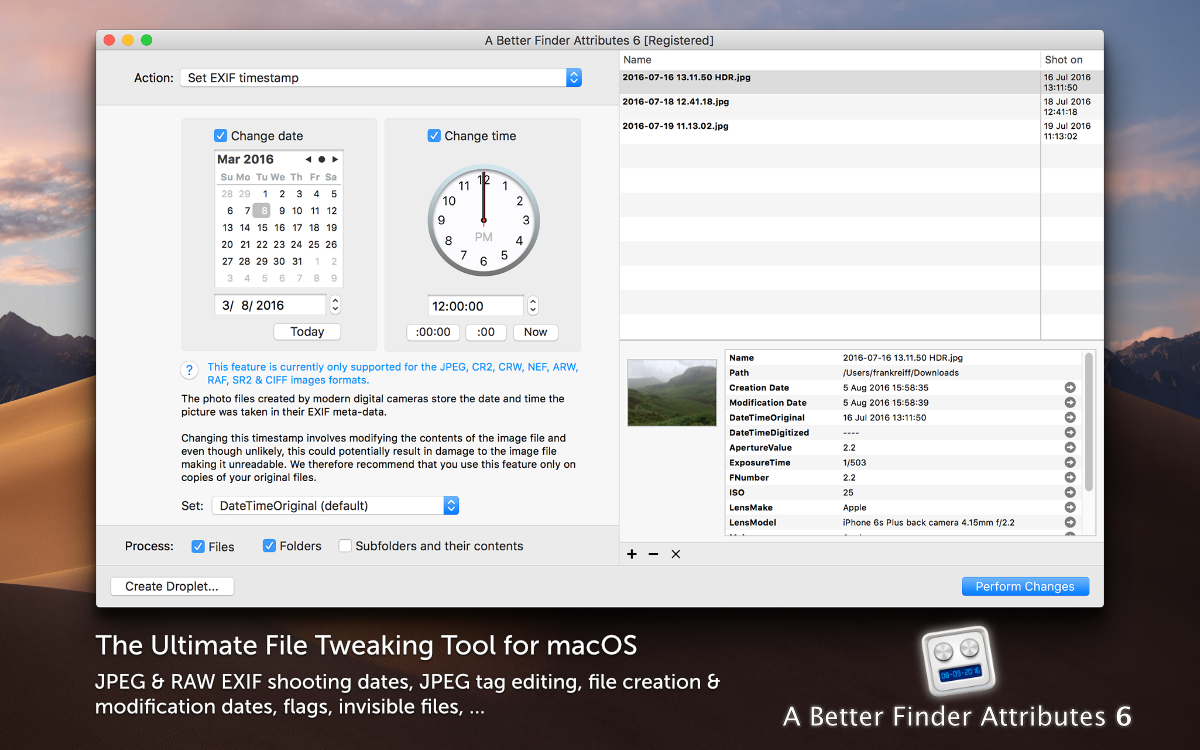1200x750 pixels.
Task: Click the Creation Date value 5 Aug 2016 15:58:35
Action: point(886,387)
